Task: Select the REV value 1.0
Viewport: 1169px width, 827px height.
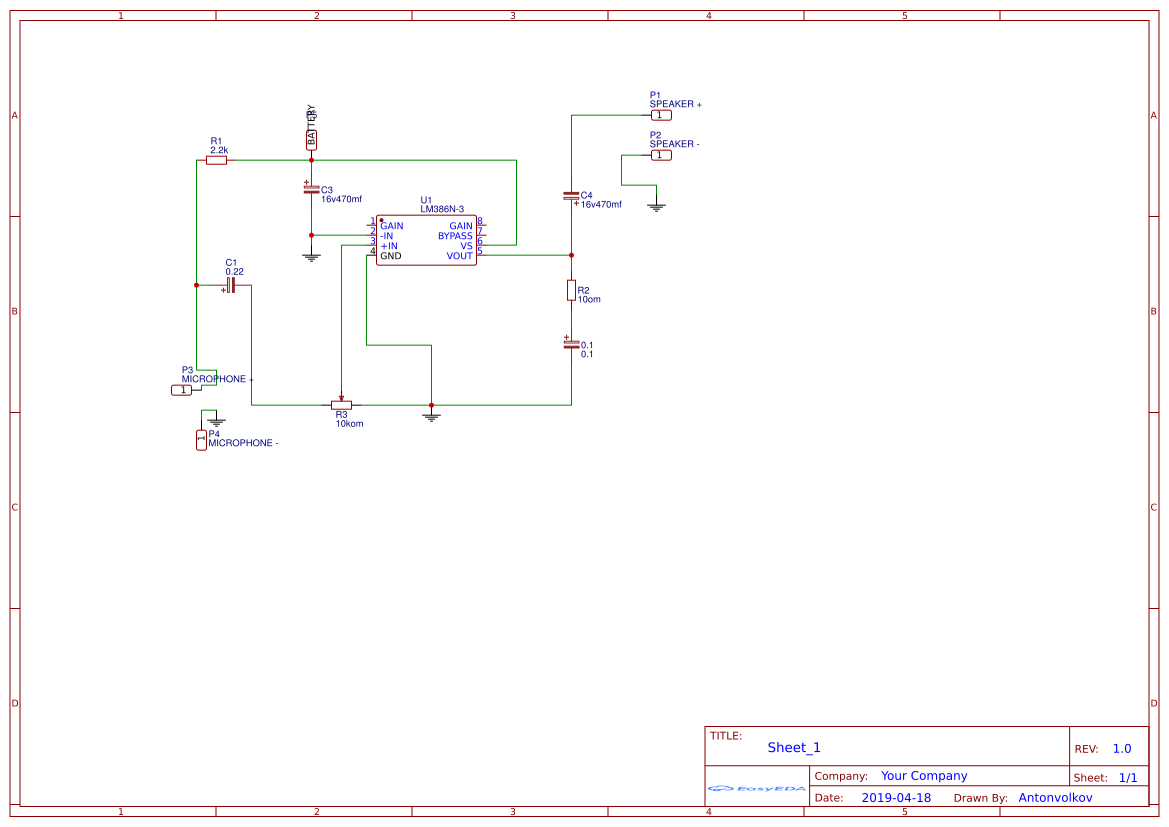Action: pos(1122,749)
